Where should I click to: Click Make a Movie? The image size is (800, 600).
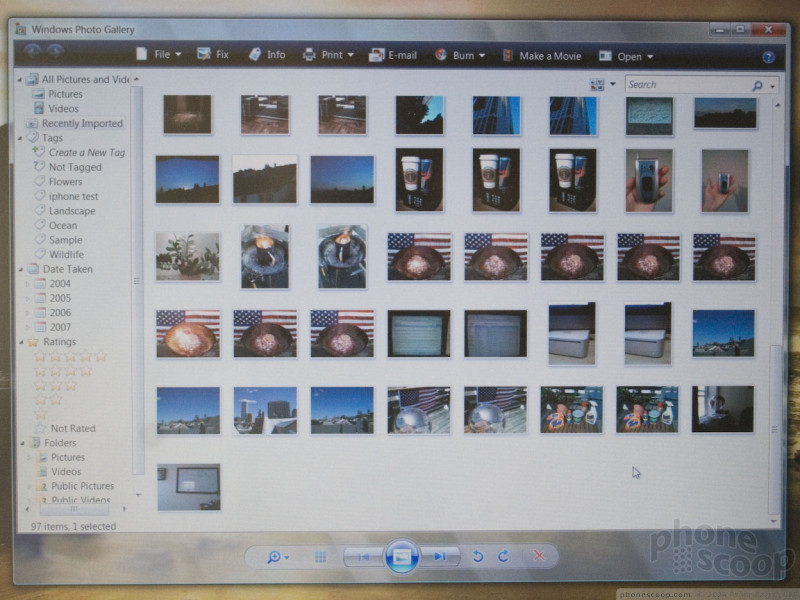click(542, 56)
